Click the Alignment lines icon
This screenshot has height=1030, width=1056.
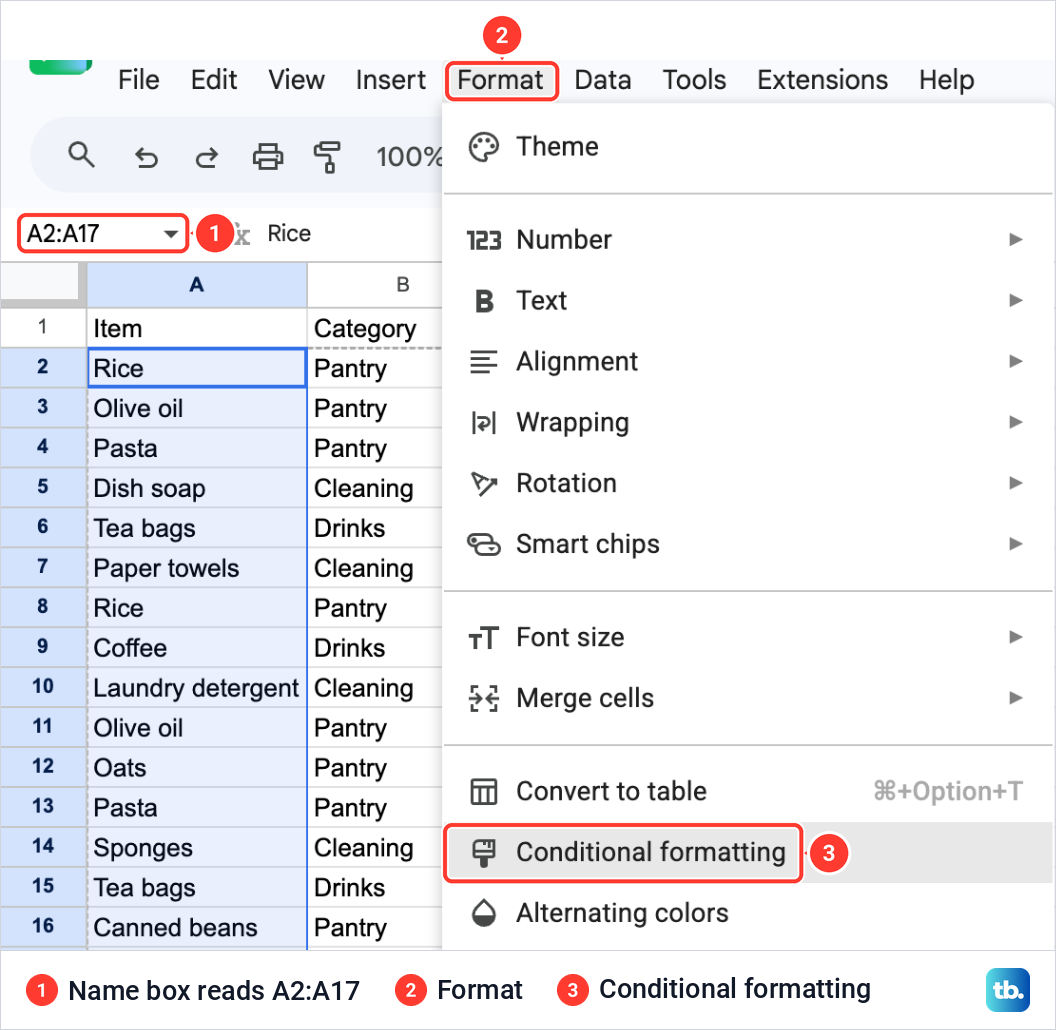484,362
